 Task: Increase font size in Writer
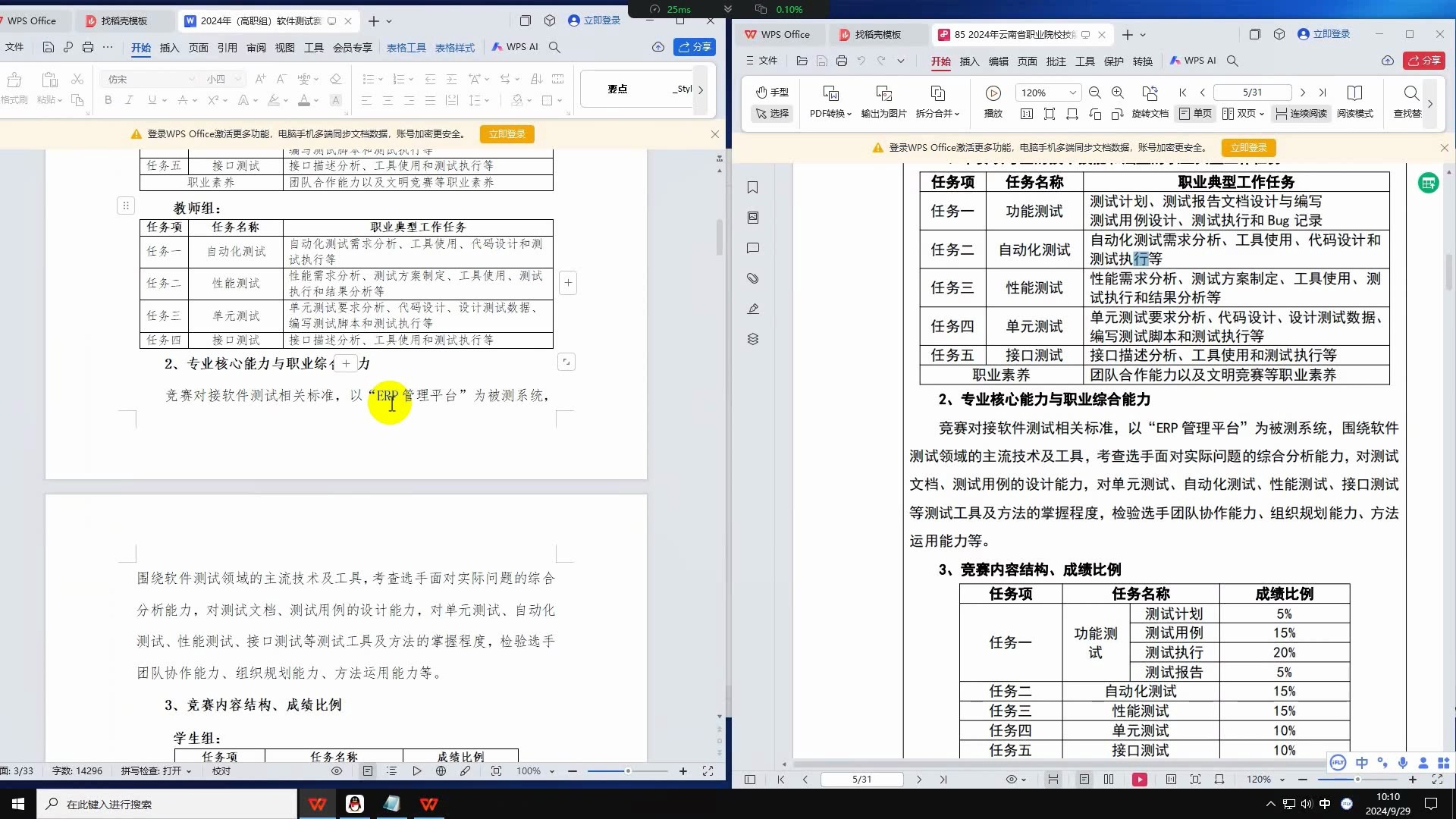pos(260,79)
